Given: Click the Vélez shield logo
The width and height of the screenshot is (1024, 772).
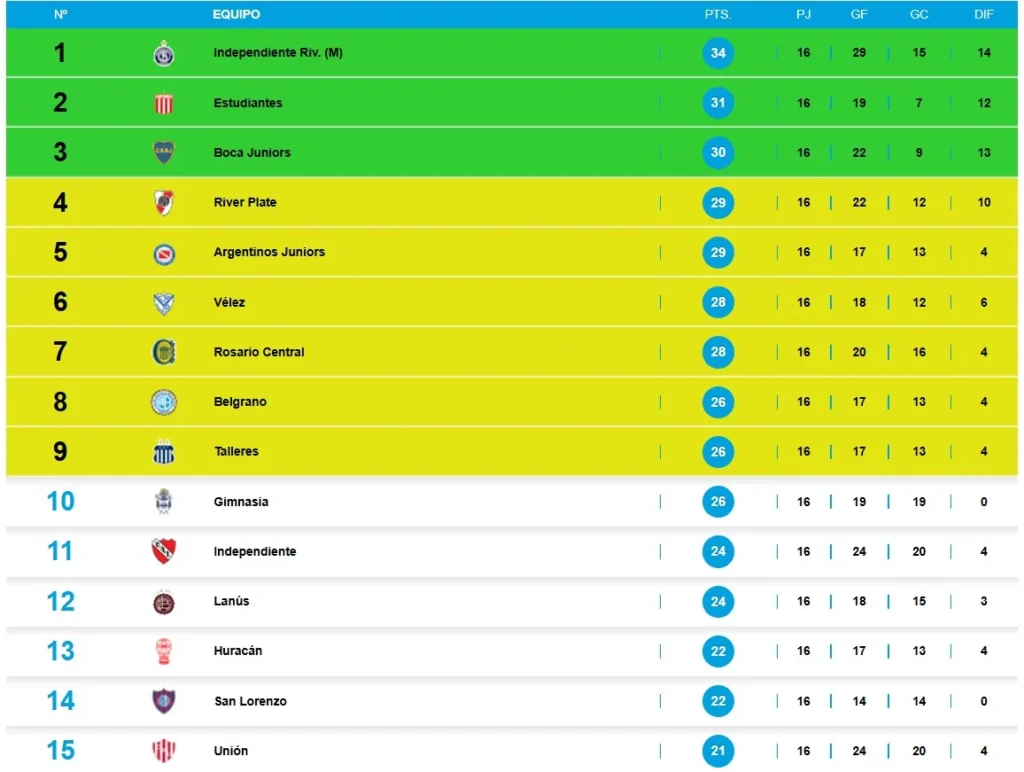Looking at the screenshot, I should pos(163,303).
